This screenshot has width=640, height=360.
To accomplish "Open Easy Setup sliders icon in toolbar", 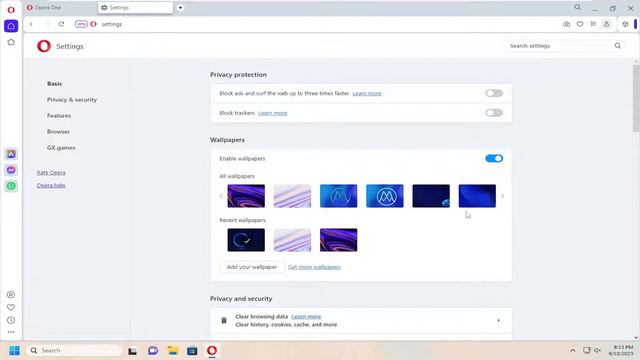I will 593,24.
